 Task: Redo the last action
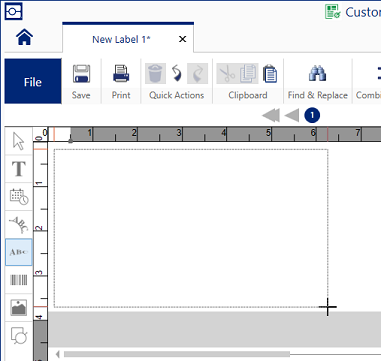pos(198,74)
